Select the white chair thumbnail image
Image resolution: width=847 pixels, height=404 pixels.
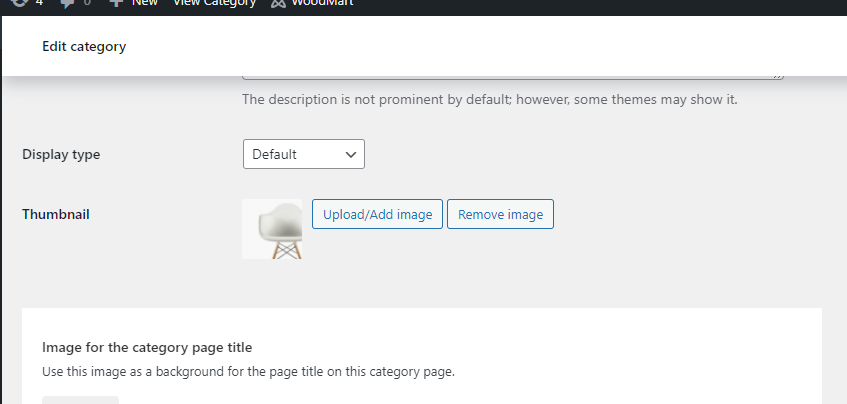[x=272, y=229]
